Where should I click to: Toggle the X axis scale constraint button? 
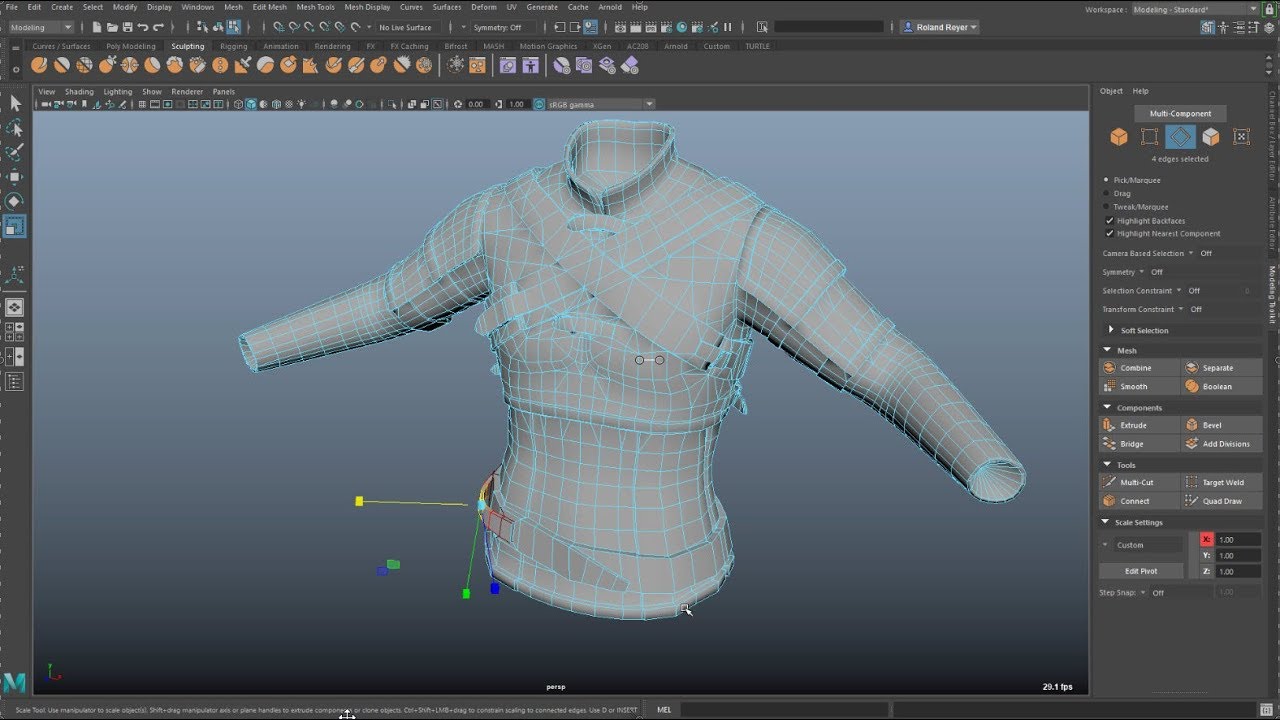click(x=1206, y=539)
